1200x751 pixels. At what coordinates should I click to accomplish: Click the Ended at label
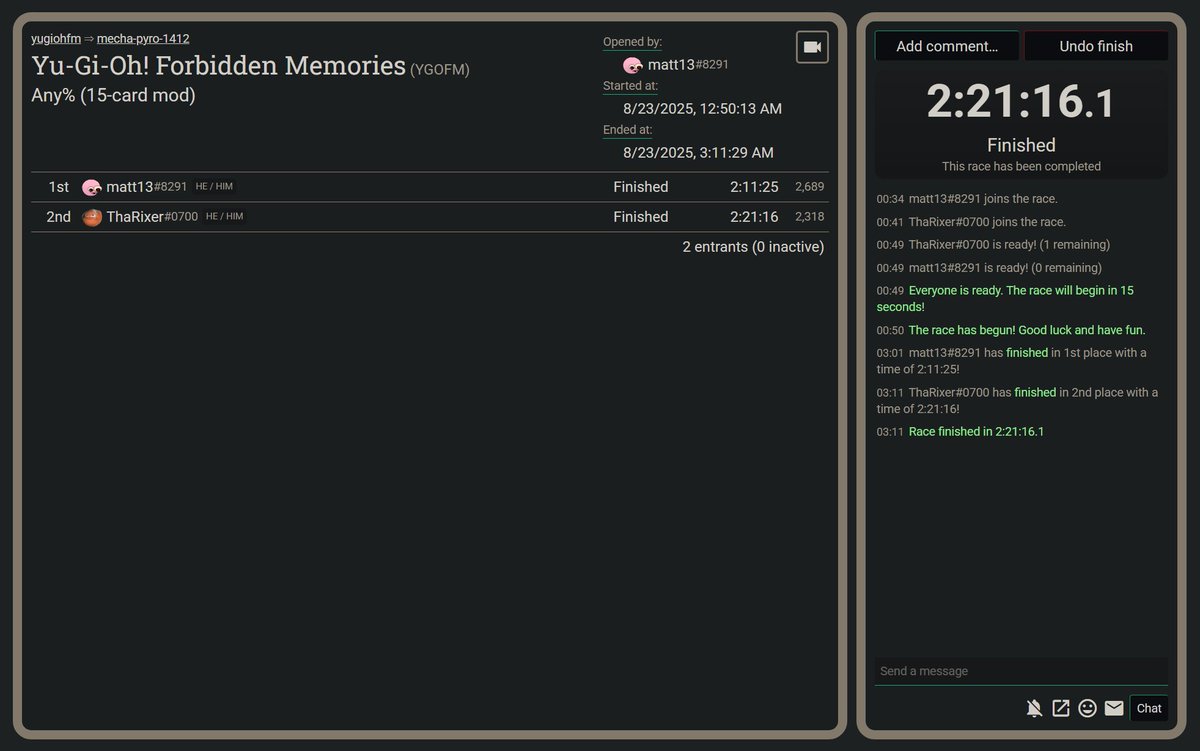click(x=627, y=130)
